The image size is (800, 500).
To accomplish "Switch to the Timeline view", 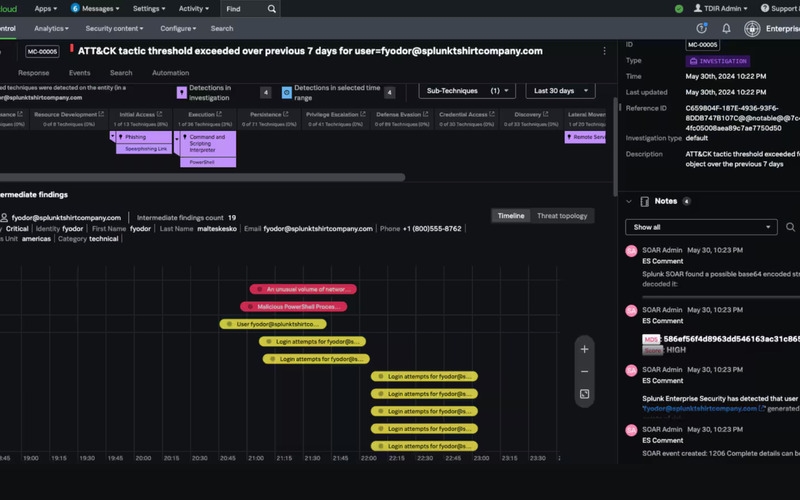I will point(511,216).
